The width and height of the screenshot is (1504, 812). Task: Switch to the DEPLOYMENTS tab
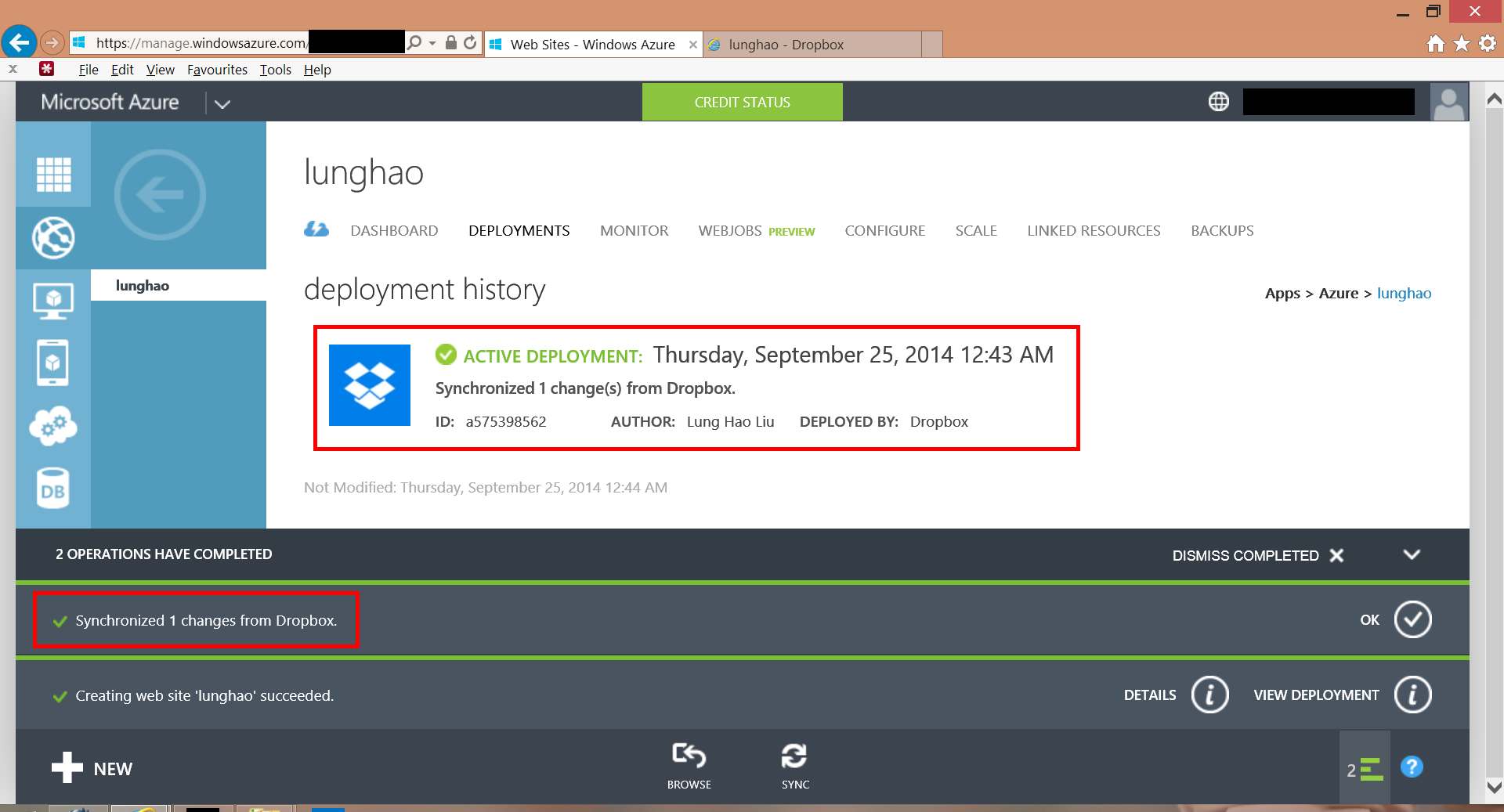tap(519, 231)
